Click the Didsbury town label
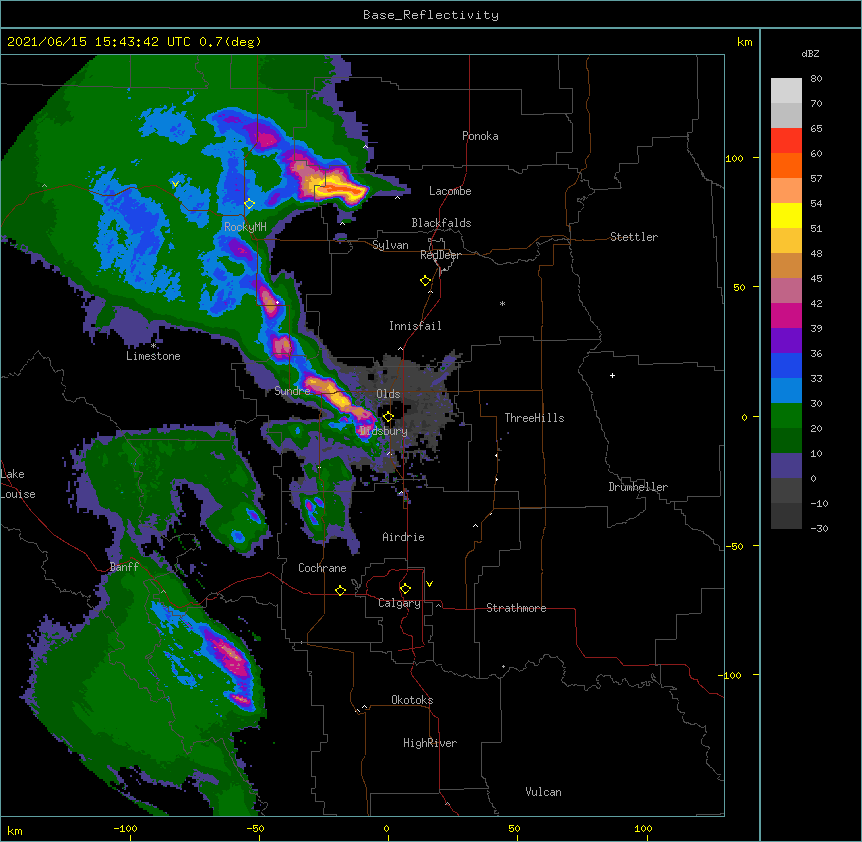 point(384,431)
